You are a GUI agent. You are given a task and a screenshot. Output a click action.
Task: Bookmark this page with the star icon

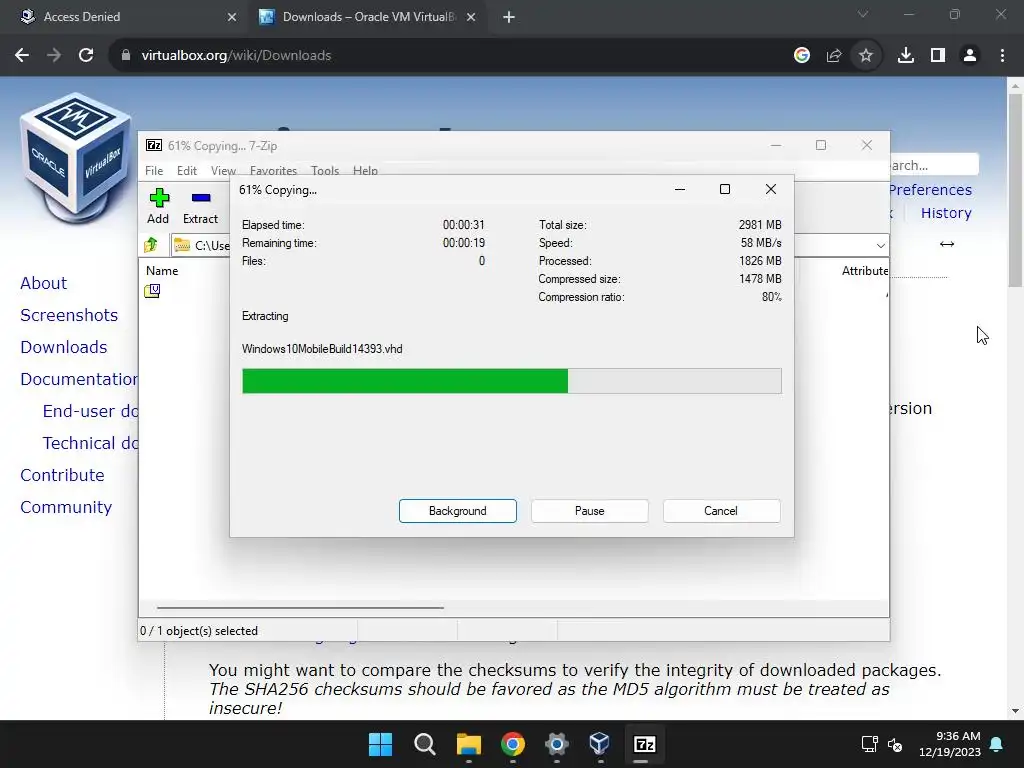click(866, 56)
